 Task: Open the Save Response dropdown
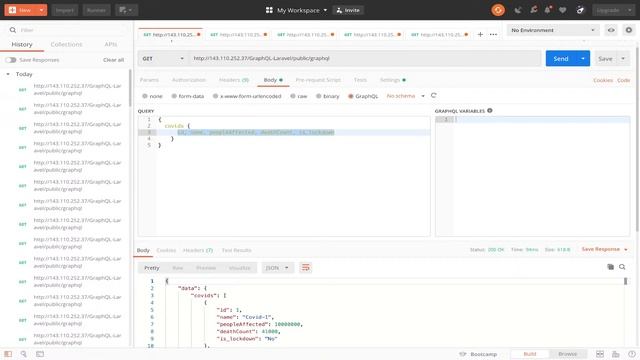[604, 249]
